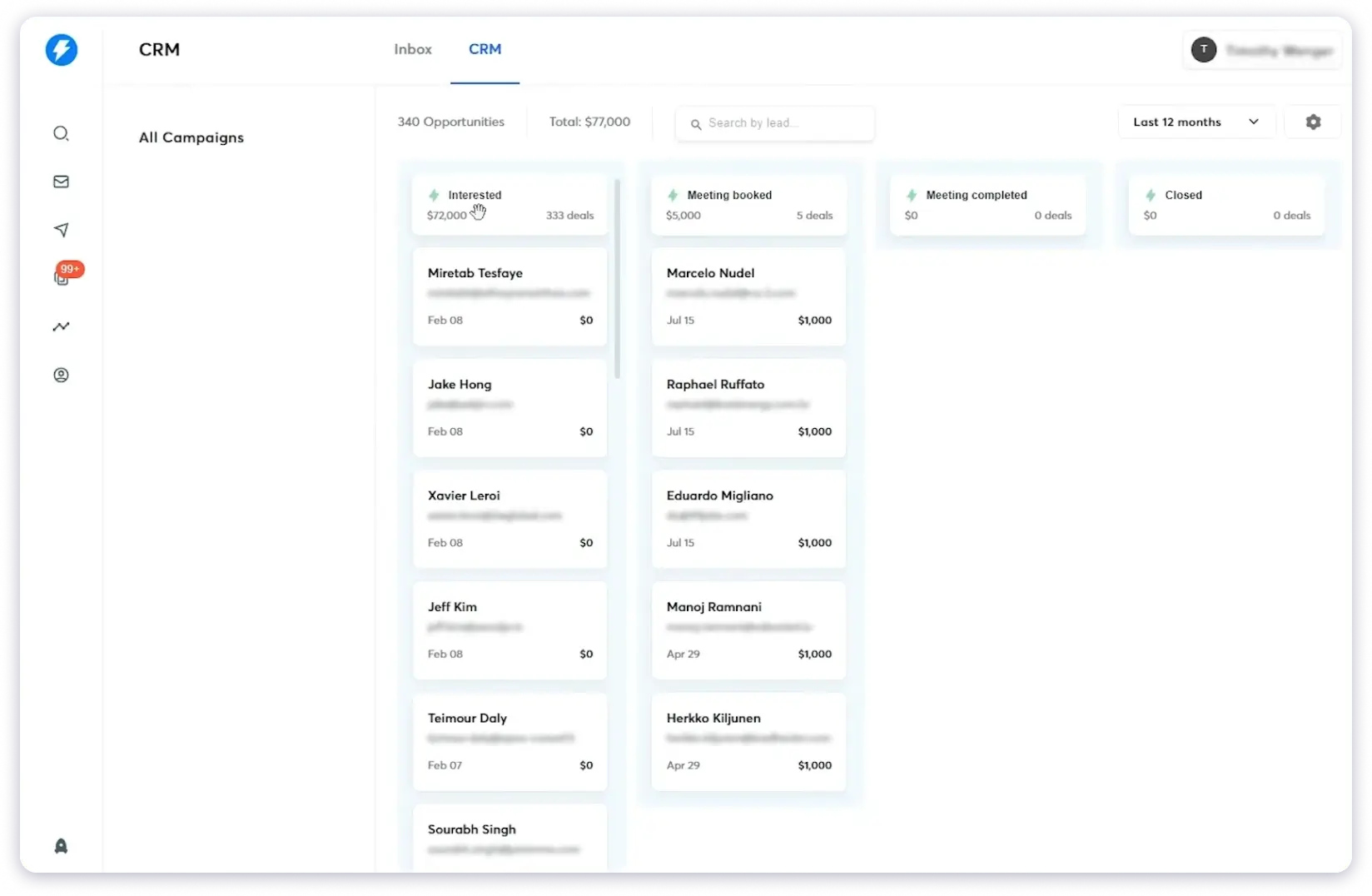Open the email inbox icon in the sidebar
The width and height of the screenshot is (1372, 896).
click(x=61, y=182)
